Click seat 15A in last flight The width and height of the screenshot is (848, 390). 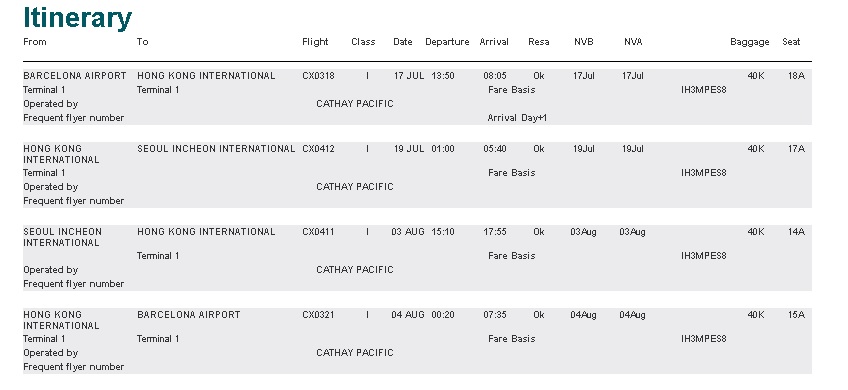pos(796,315)
